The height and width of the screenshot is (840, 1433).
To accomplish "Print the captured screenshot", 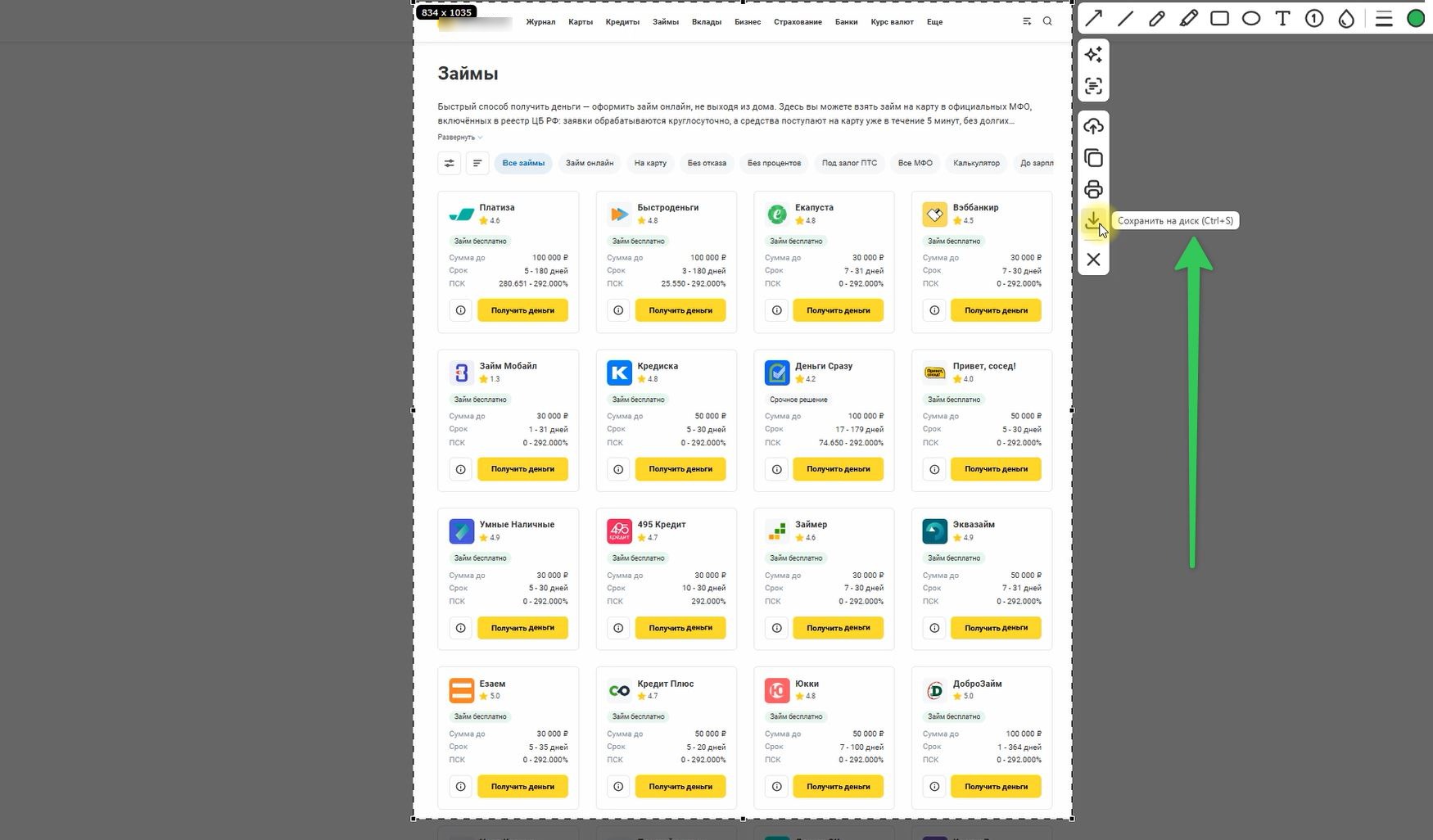I will point(1093,189).
